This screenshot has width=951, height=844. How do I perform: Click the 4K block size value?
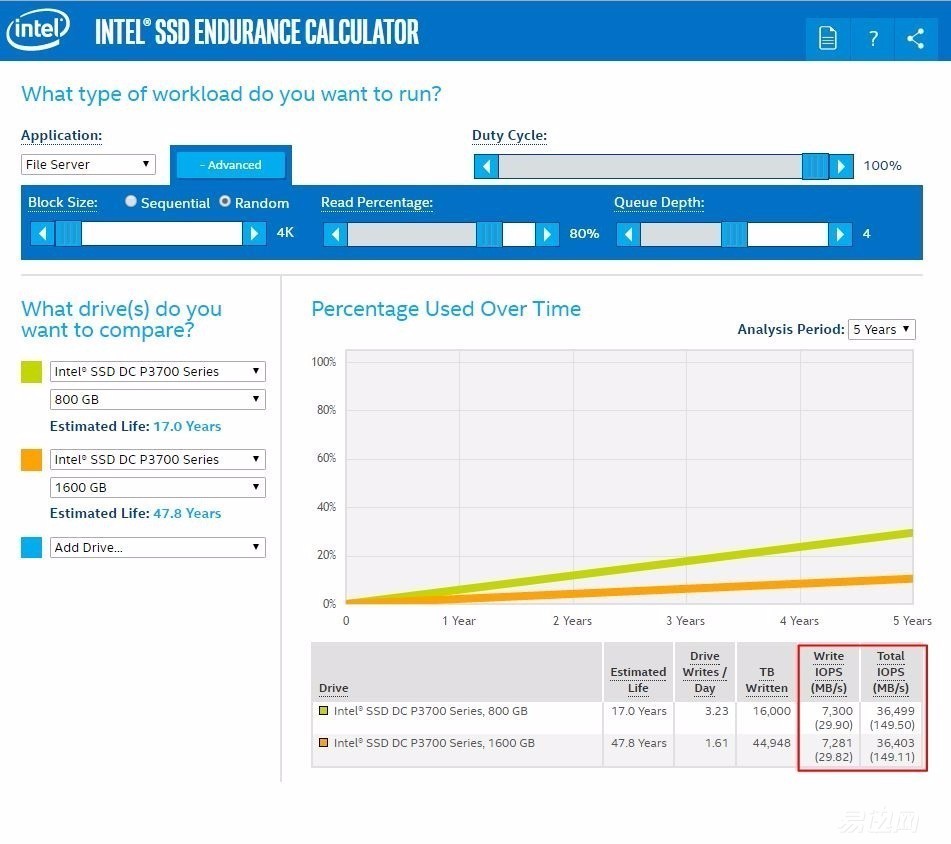[285, 232]
